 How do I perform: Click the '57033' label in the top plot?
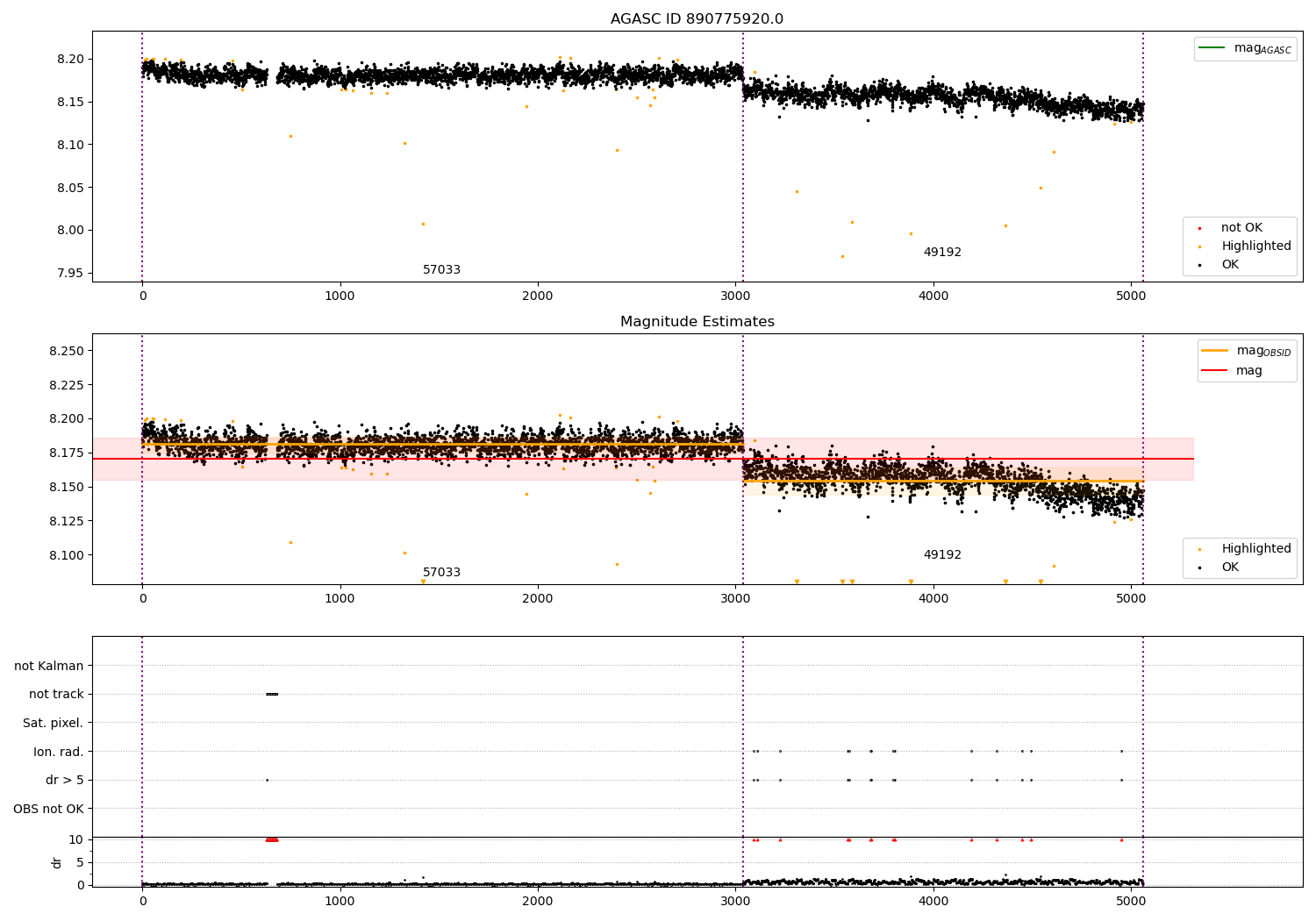(441, 270)
